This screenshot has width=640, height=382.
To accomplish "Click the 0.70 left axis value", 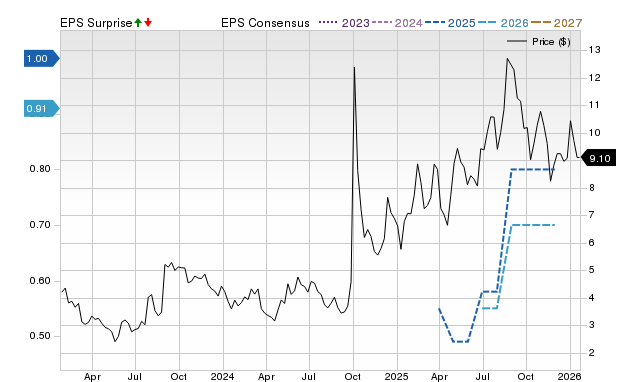I will point(40,225).
